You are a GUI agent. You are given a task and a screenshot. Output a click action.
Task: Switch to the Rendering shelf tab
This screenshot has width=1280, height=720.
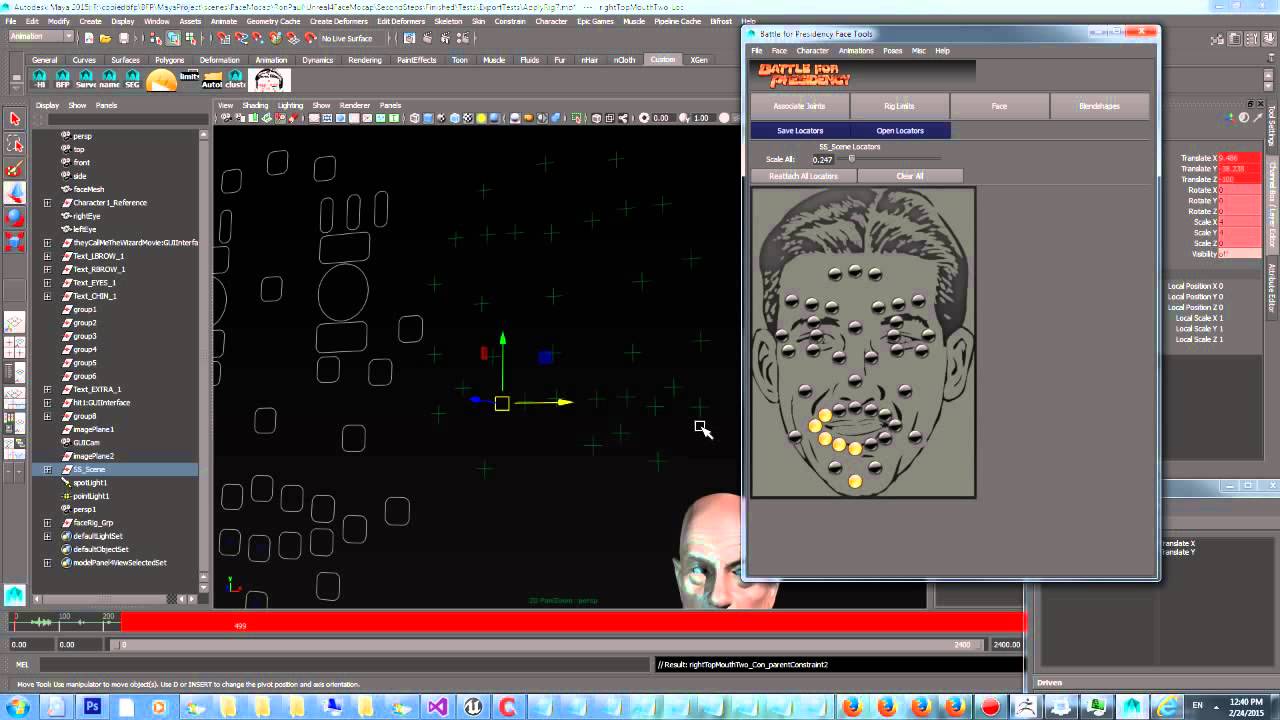click(x=365, y=60)
